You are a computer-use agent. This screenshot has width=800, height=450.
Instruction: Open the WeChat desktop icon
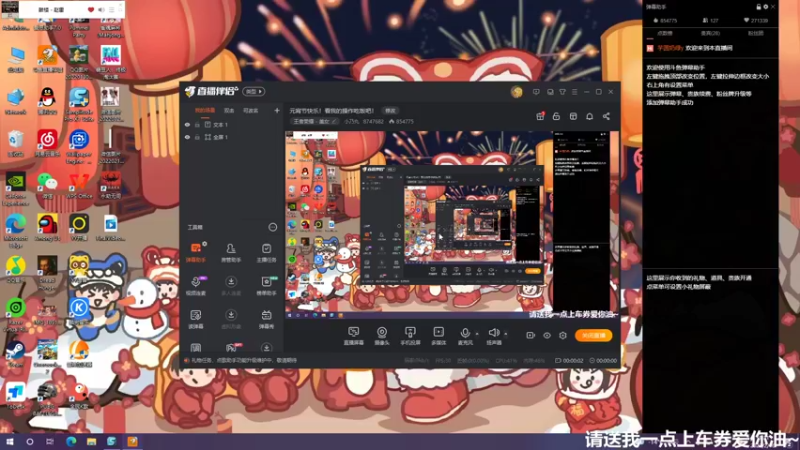point(47,185)
